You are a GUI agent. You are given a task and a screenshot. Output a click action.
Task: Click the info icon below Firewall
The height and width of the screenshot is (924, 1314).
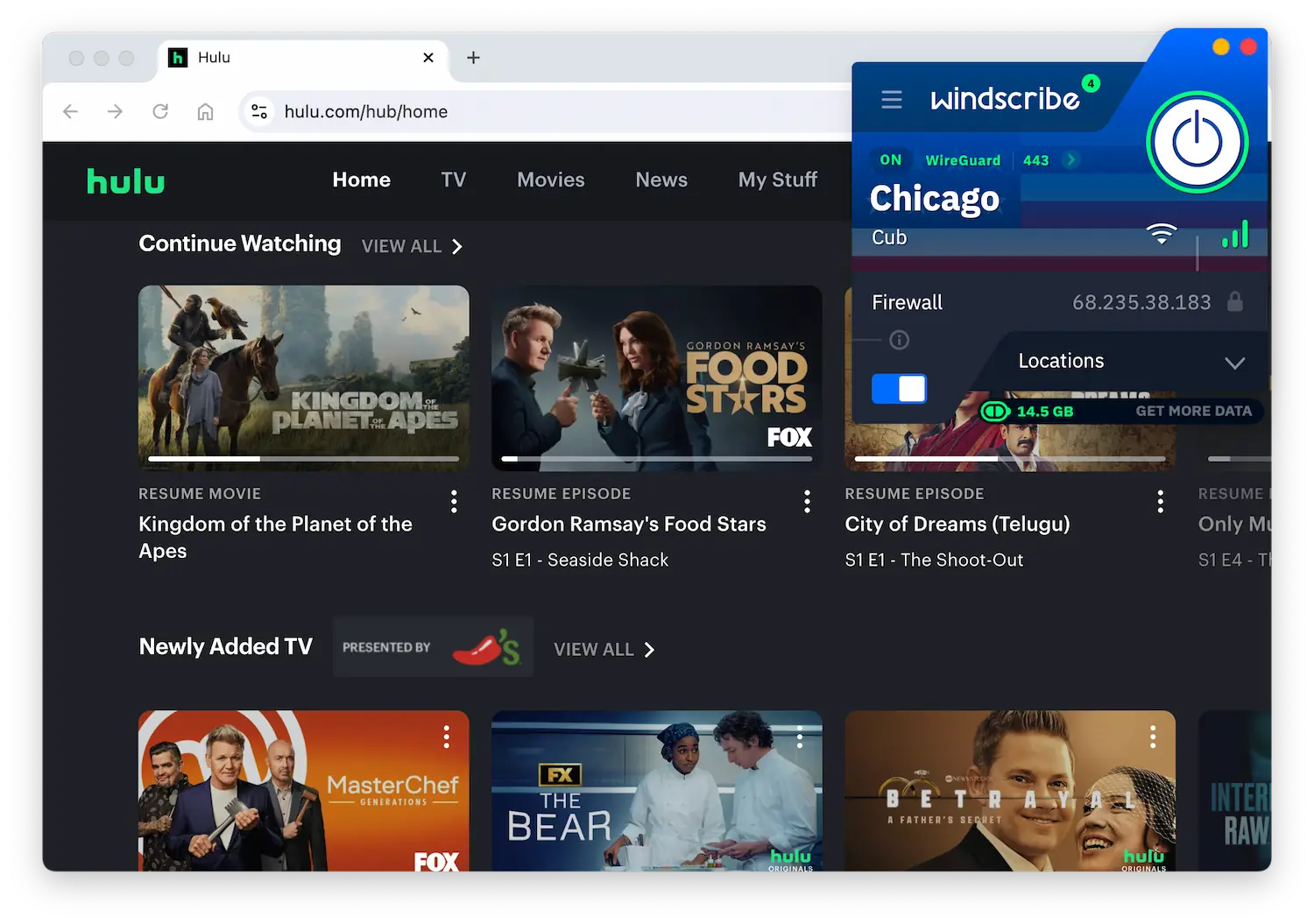(x=899, y=341)
